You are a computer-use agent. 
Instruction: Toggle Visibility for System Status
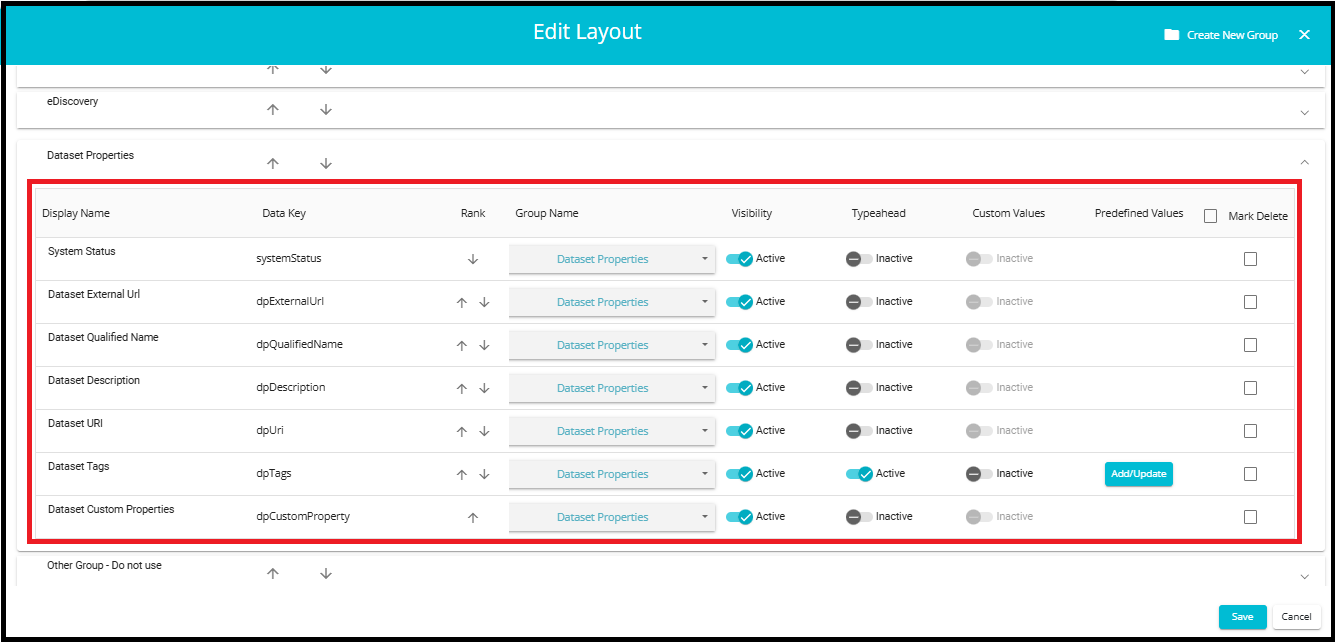click(x=739, y=259)
